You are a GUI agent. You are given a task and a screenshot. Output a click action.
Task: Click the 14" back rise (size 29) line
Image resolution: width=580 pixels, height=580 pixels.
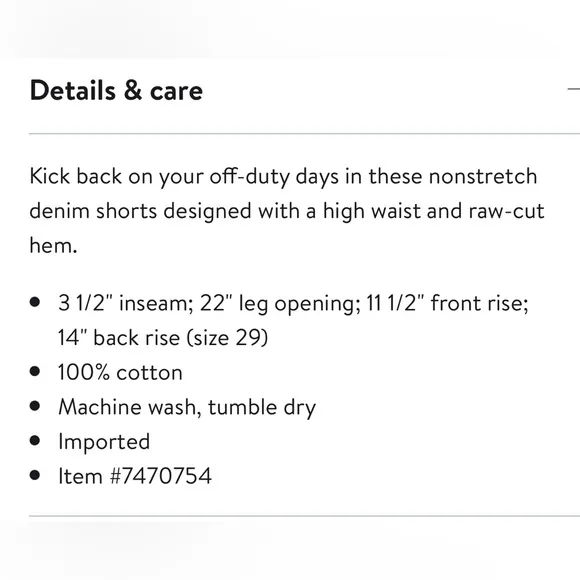[163, 338]
